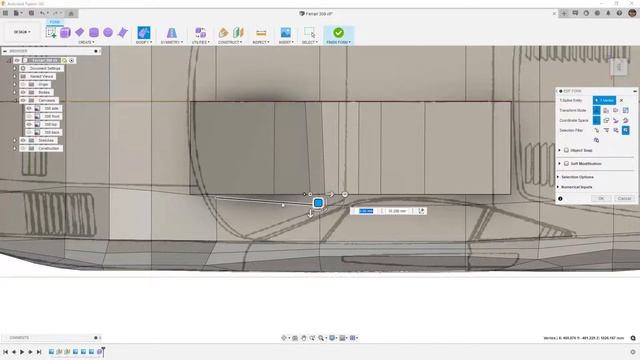
Task: Expand the Named Views tree node
Action: tap(15, 76)
